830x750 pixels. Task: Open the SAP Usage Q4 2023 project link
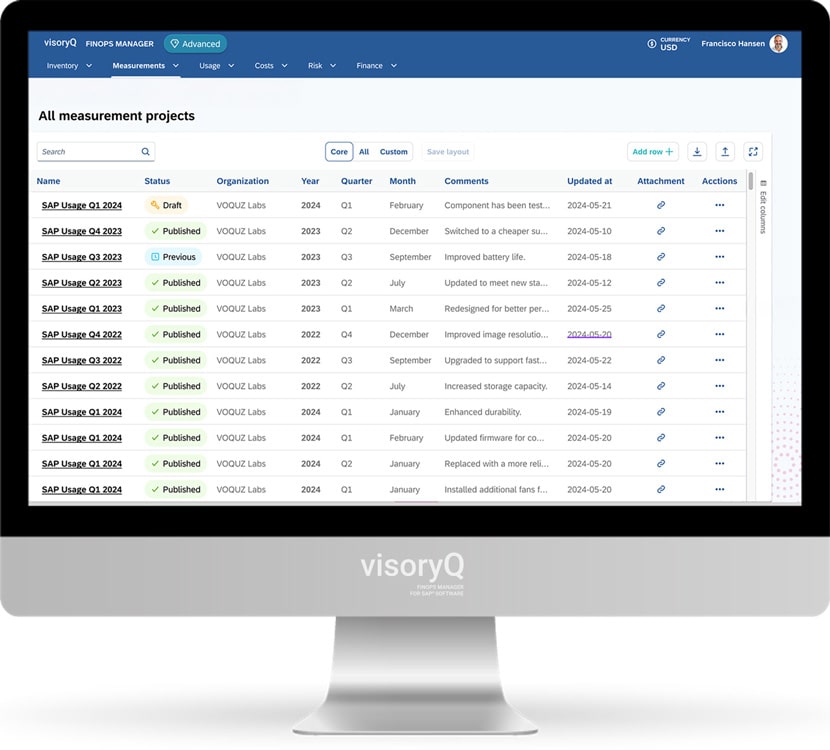pyautogui.click(x=82, y=231)
